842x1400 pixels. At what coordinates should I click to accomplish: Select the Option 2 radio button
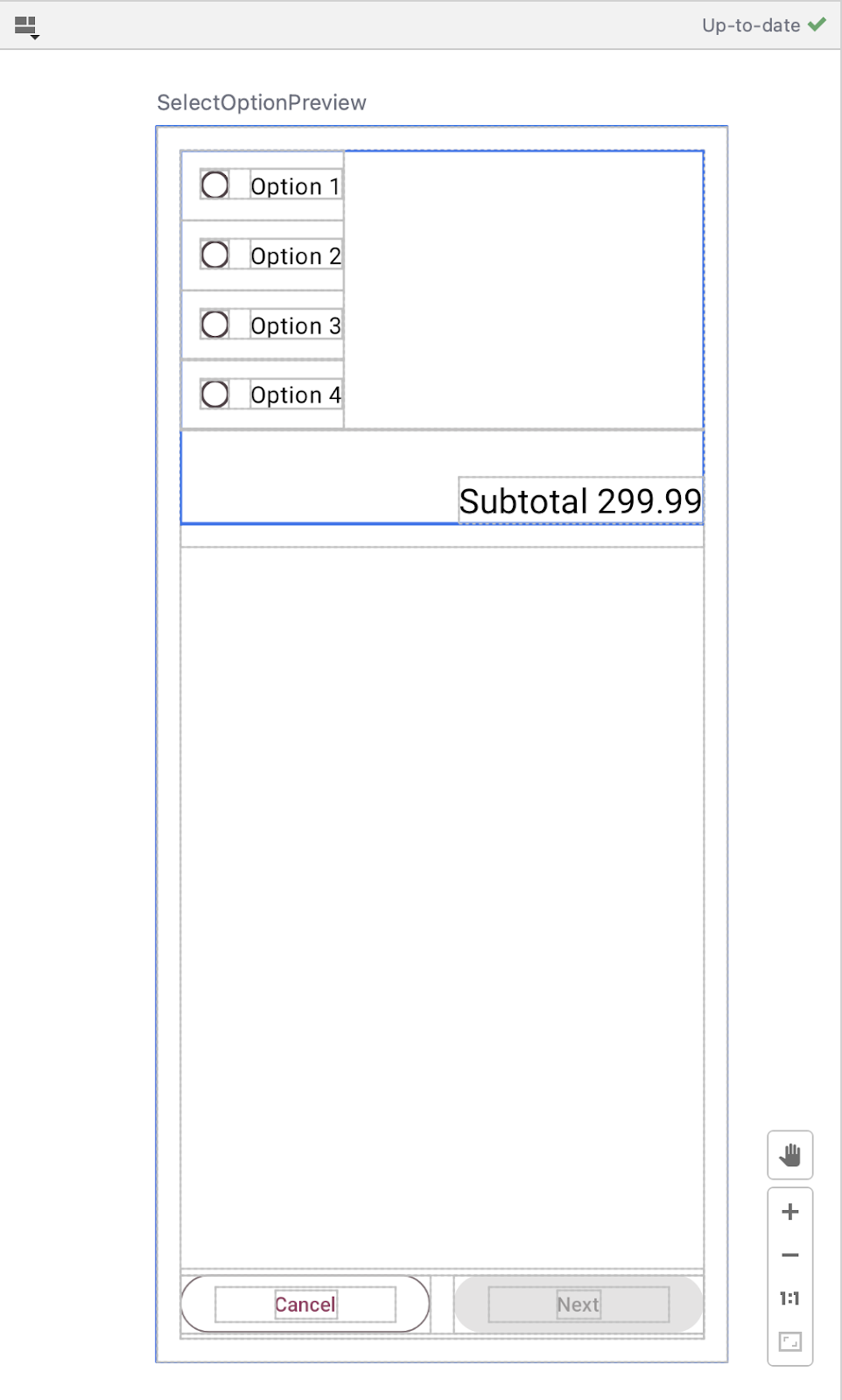214,255
